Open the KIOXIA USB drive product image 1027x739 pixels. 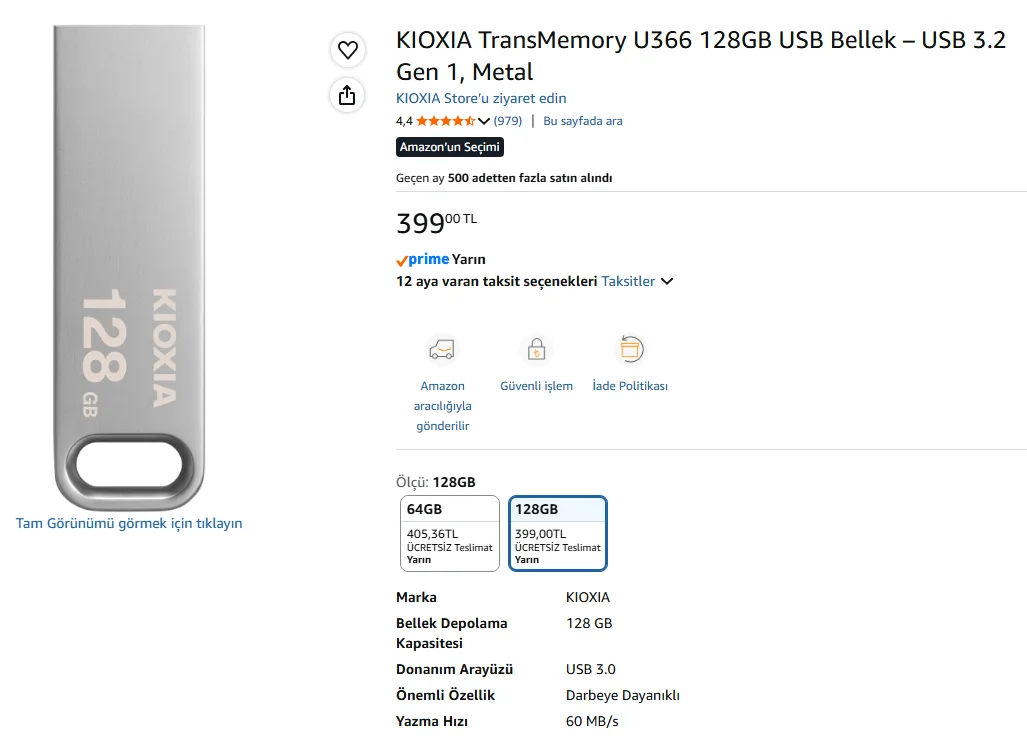[x=129, y=267]
